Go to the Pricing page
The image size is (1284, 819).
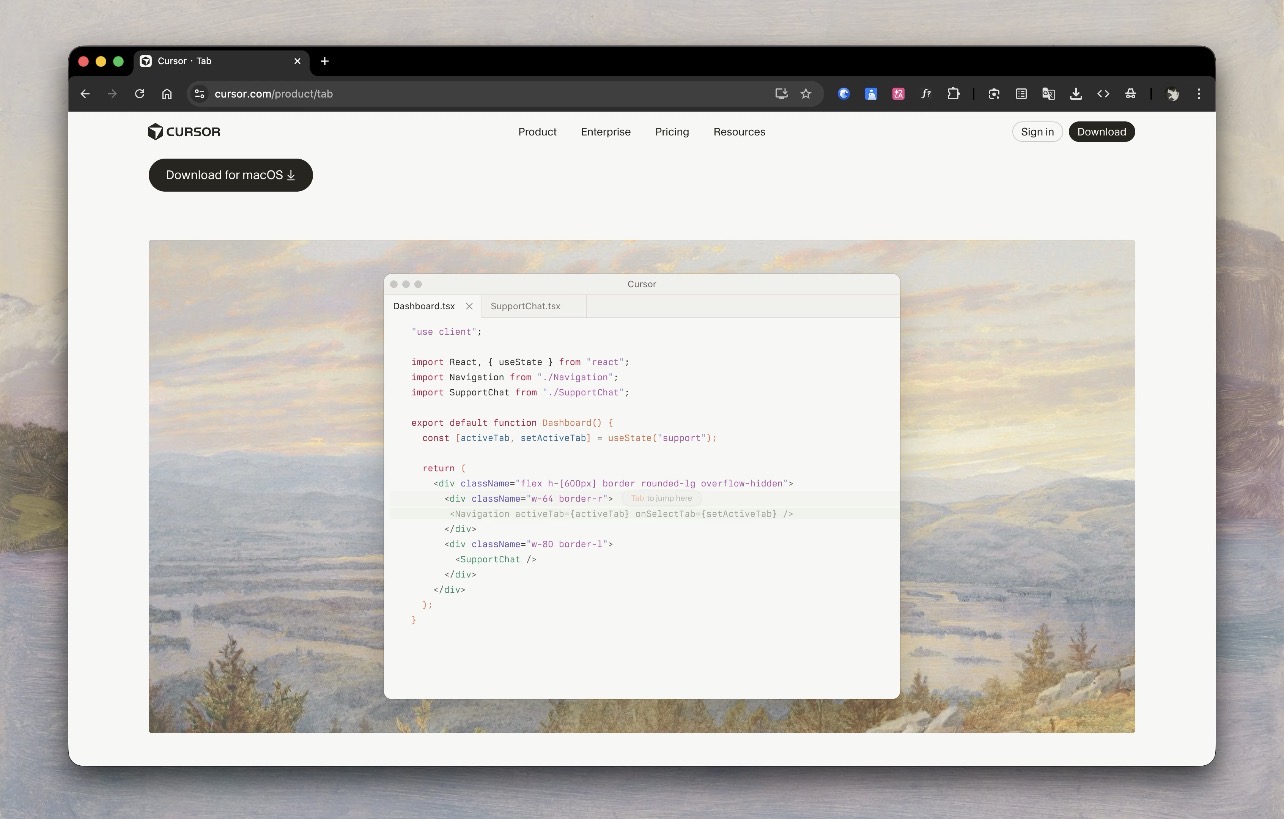point(672,132)
